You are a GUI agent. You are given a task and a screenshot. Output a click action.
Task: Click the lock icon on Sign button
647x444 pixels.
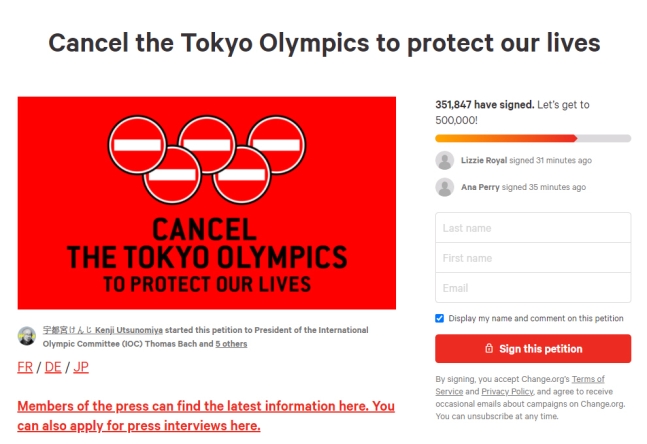click(489, 348)
